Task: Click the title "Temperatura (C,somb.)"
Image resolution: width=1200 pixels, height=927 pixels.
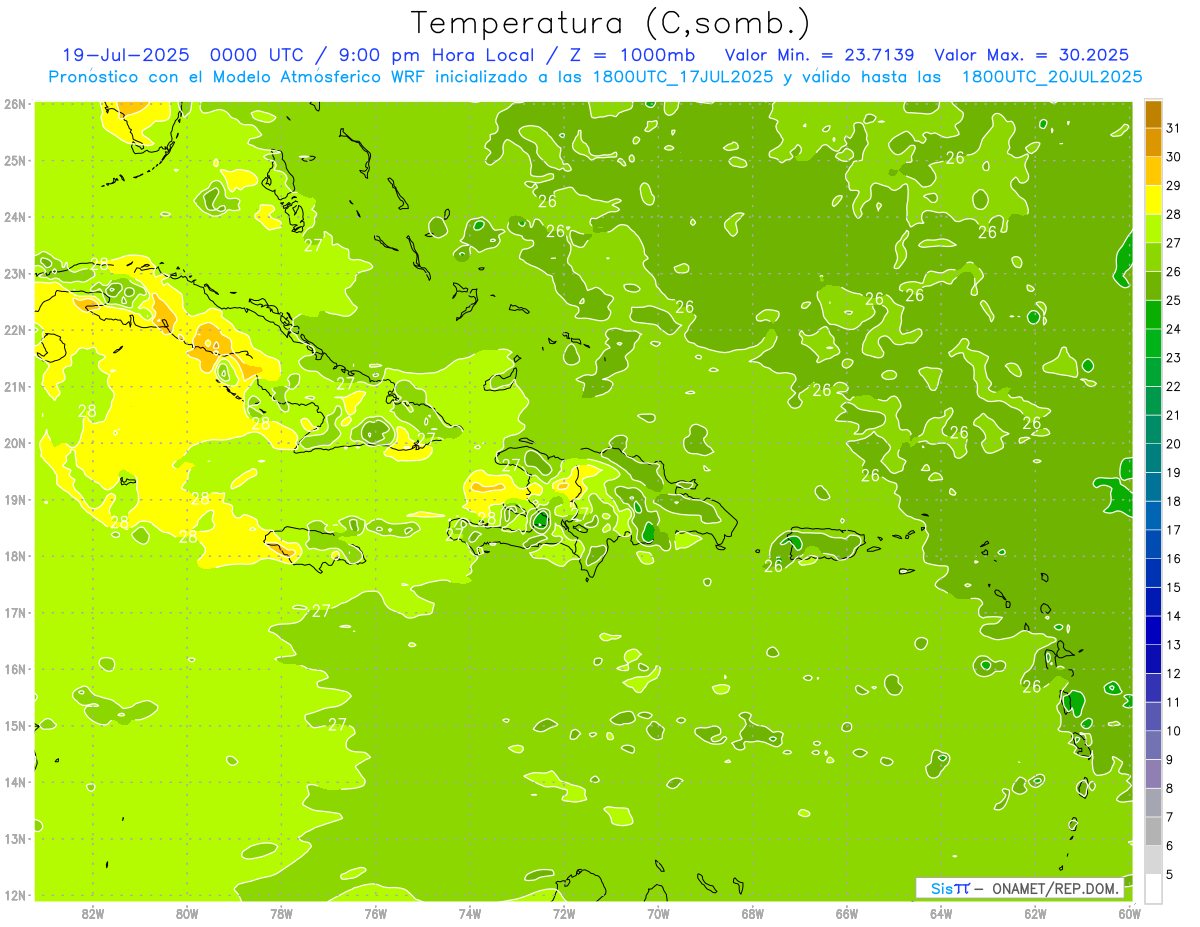Action: click(611, 23)
